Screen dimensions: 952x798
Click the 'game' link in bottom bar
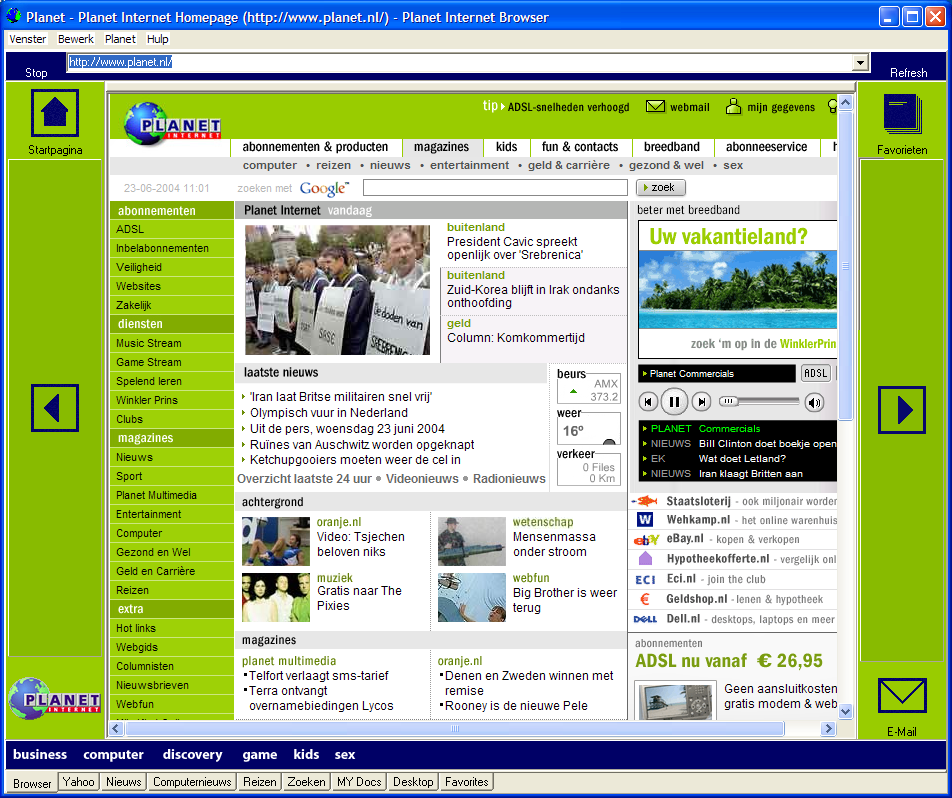coord(260,754)
